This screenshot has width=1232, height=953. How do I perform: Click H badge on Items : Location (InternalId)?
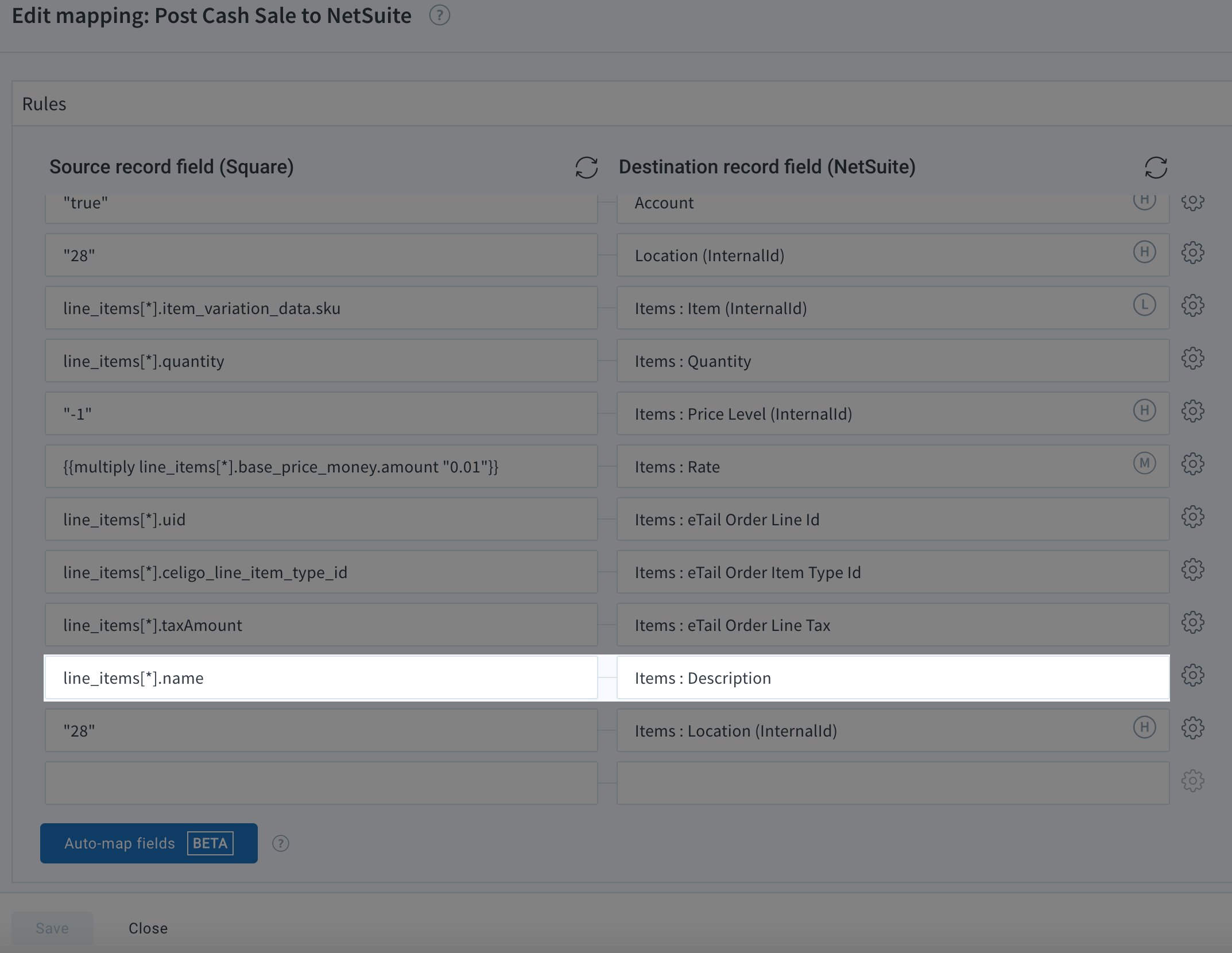pos(1144,727)
